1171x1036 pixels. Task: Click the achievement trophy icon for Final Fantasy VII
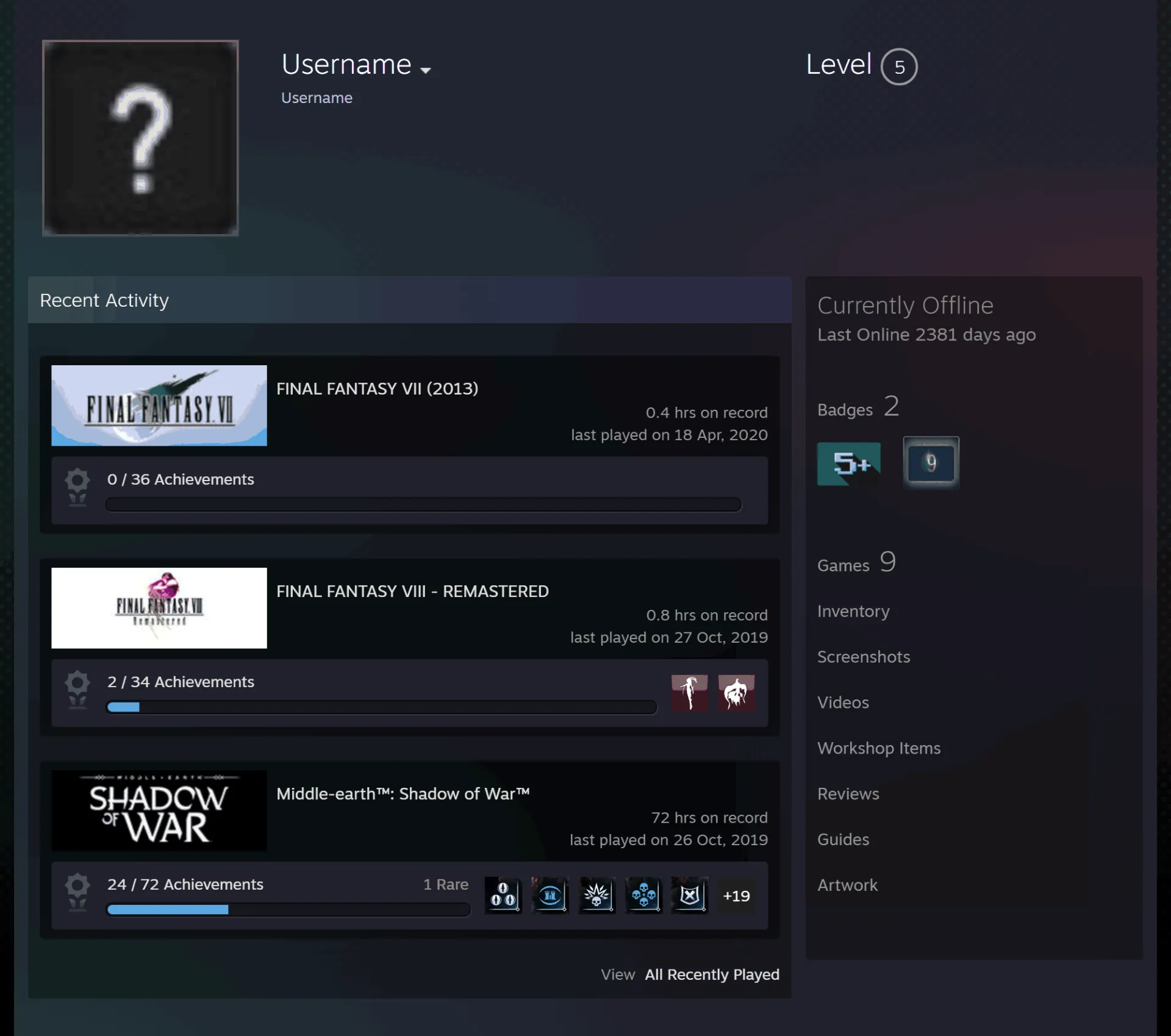tap(77, 487)
